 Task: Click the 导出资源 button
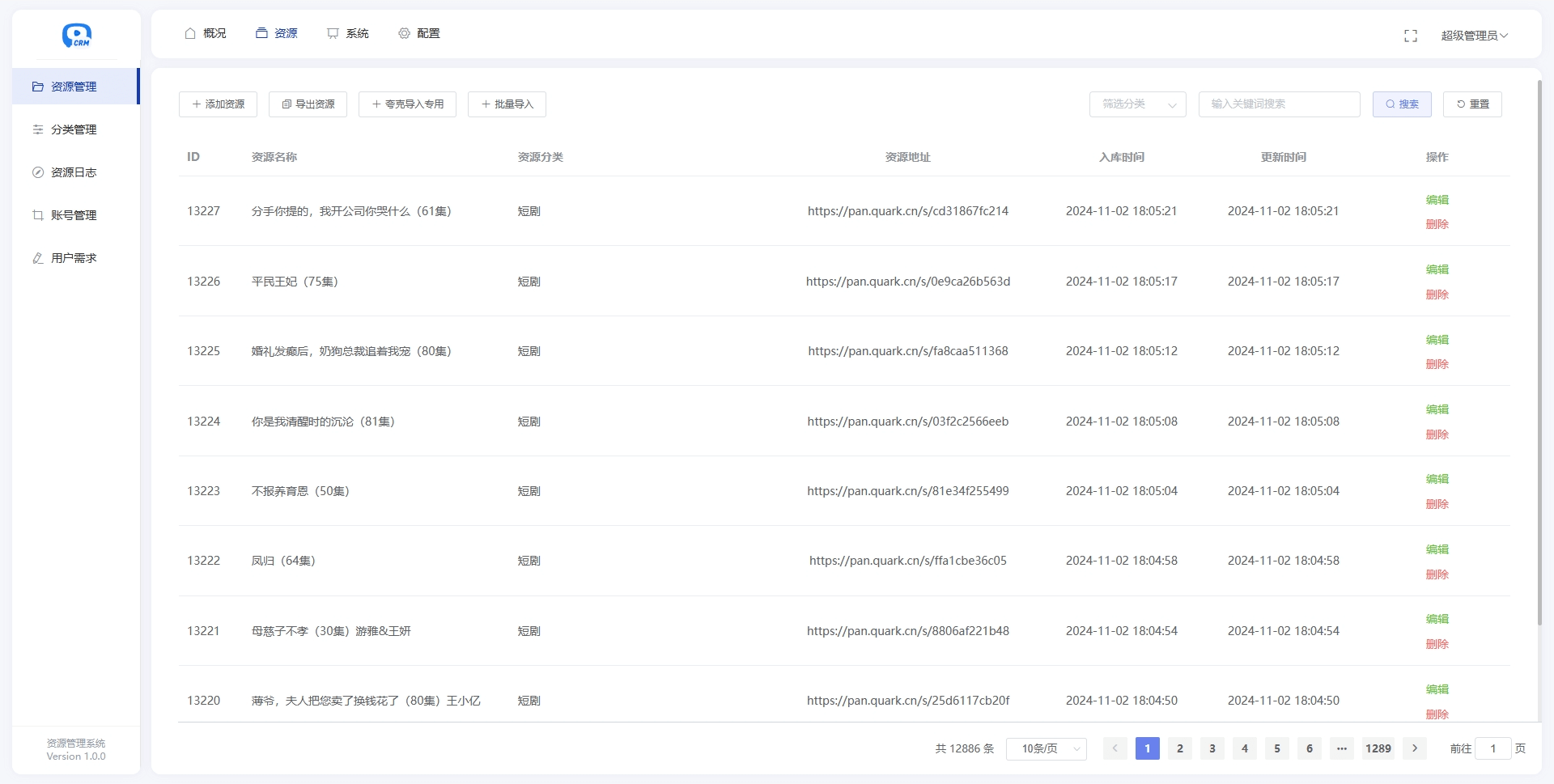308,104
